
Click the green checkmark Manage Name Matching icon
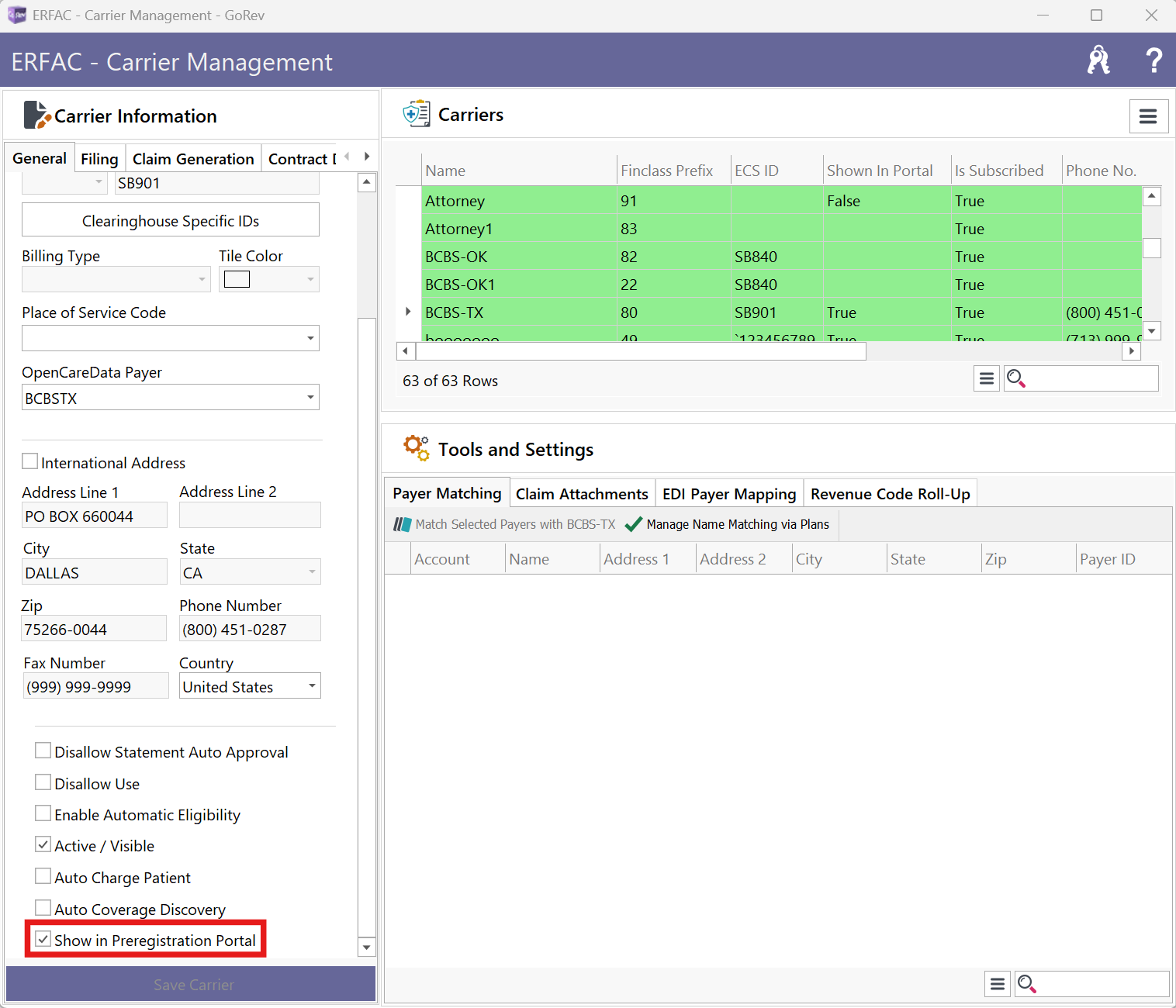633,524
